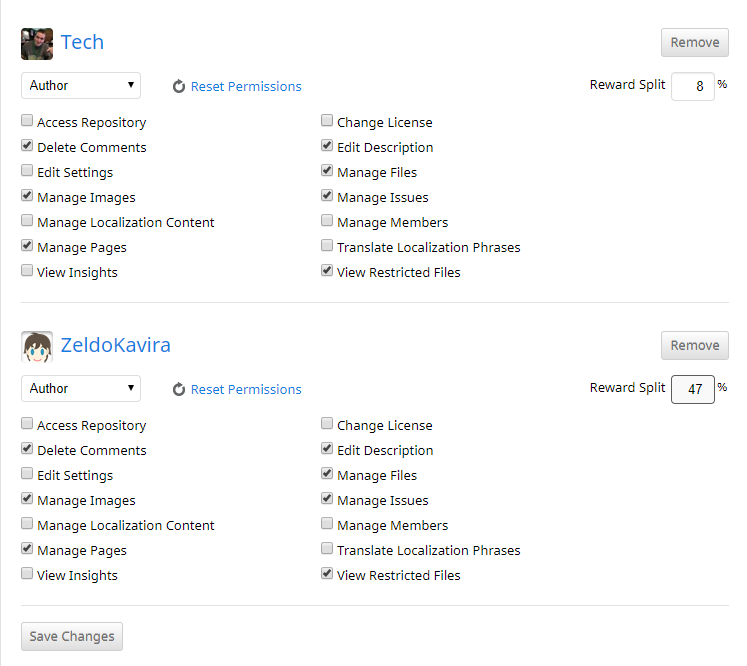Open the Tech profile link
Viewport: 747px width, 666px height.
pos(82,42)
